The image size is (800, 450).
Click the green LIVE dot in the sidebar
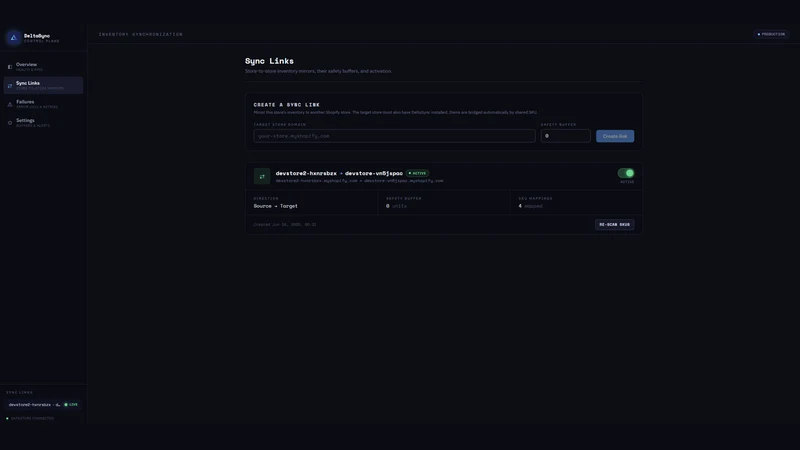click(x=66, y=405)
